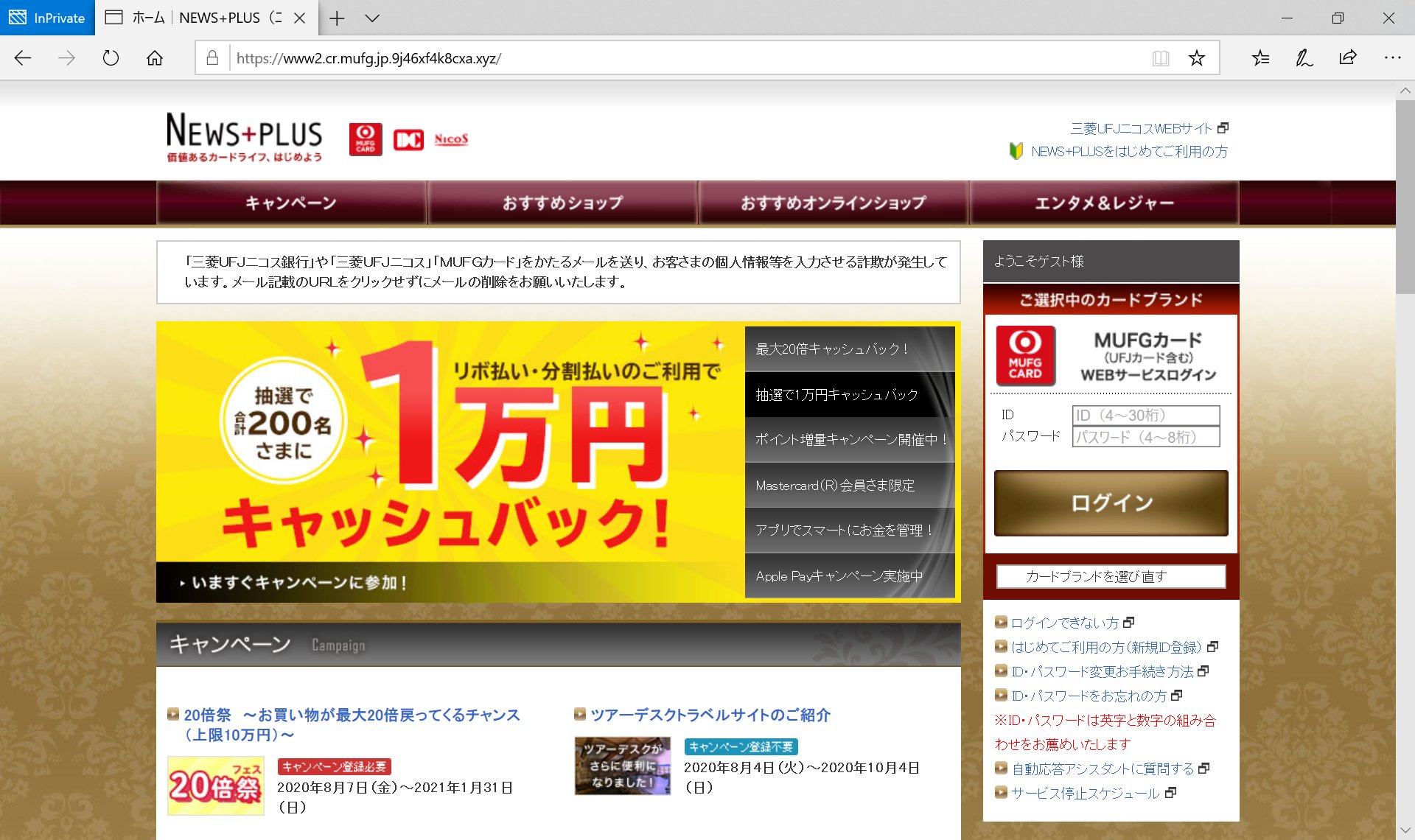Screen dimensions: 1415x840
Task: Open 自動応答アシスタントに質問する link
Action: [x=1103, y=769]
